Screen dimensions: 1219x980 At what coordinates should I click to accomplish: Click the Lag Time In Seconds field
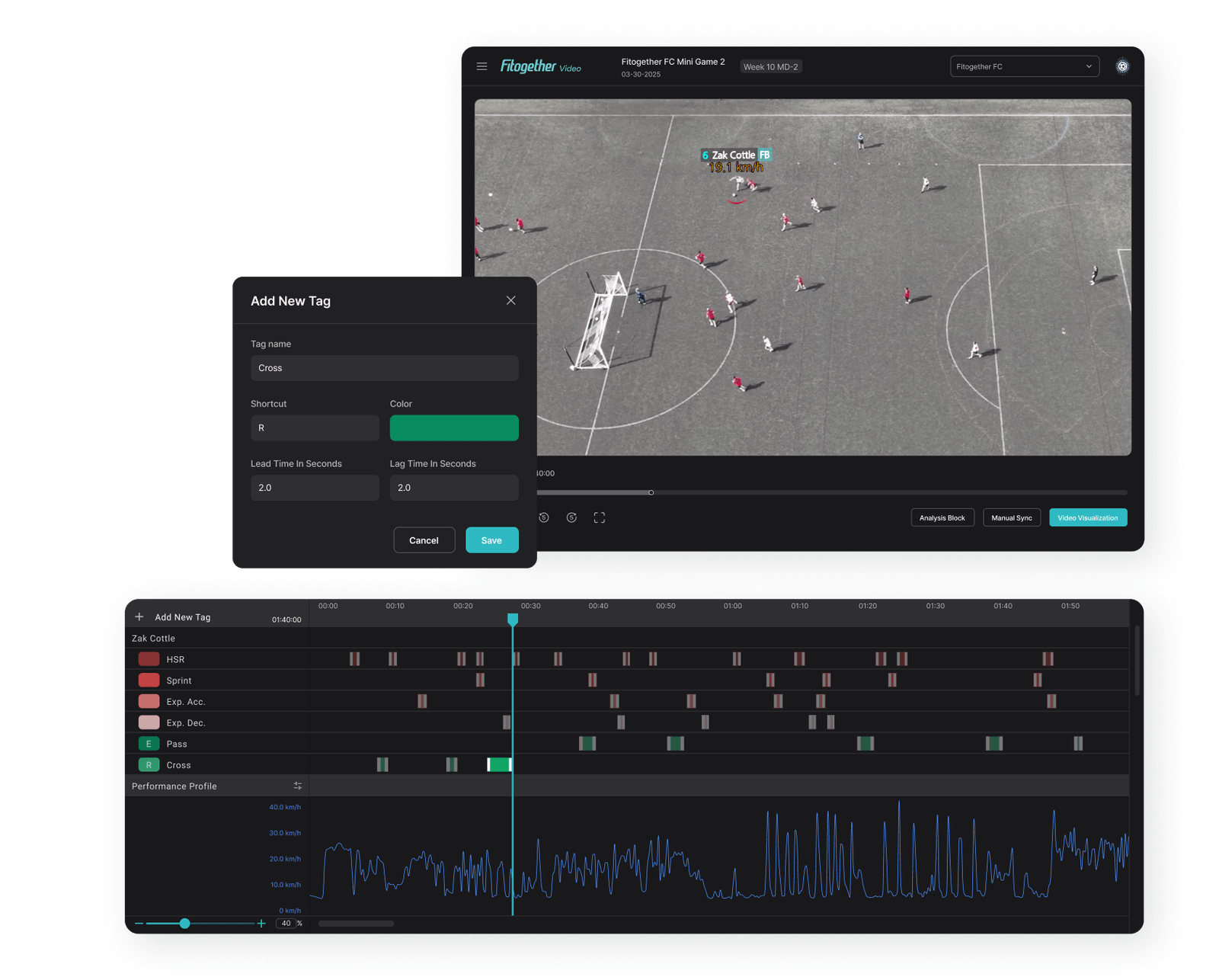pyautogui.click(x=454, y=488)
